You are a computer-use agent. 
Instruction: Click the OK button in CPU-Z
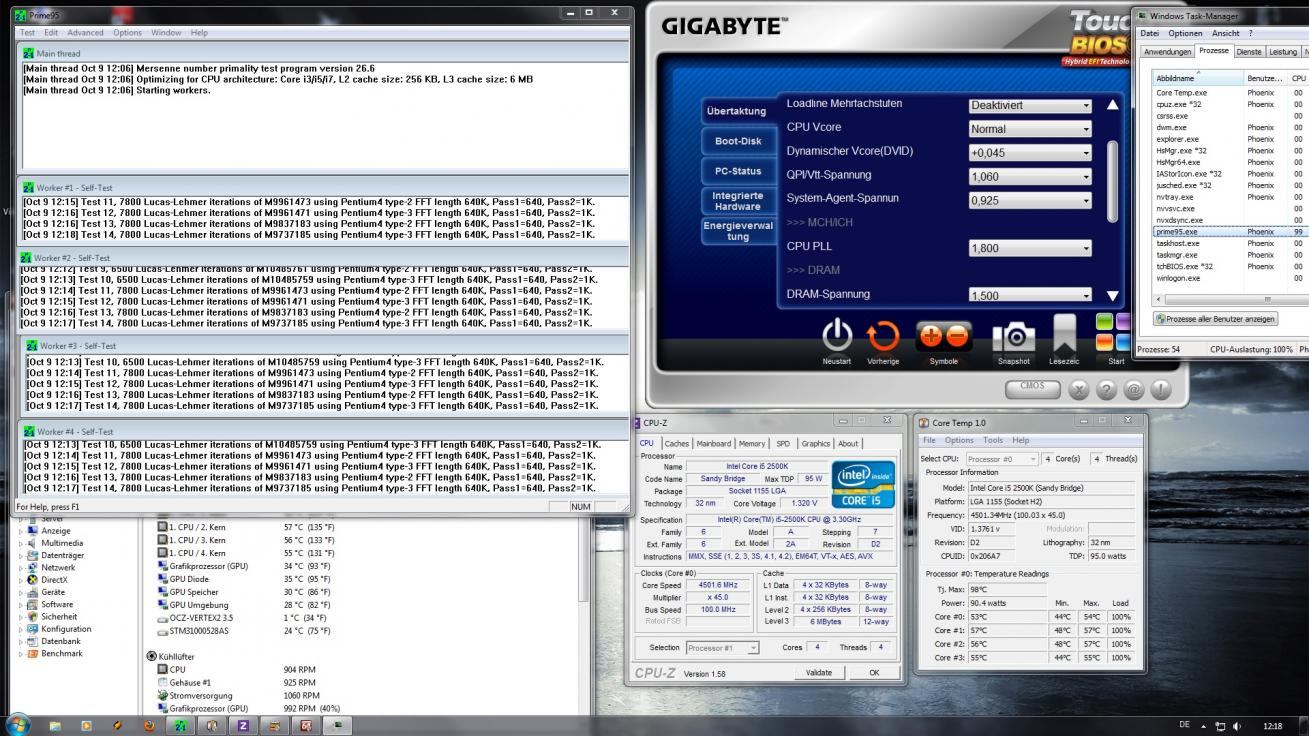pos(874,673)
